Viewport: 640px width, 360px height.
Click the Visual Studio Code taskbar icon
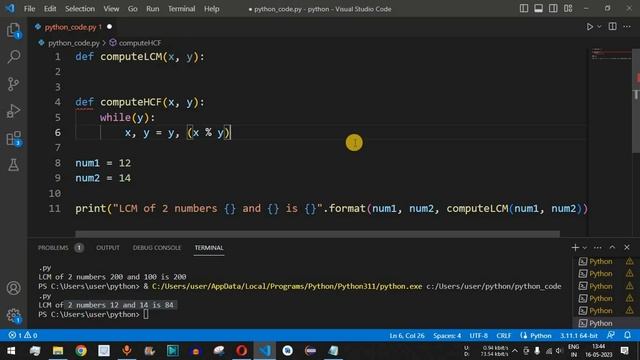264,351
